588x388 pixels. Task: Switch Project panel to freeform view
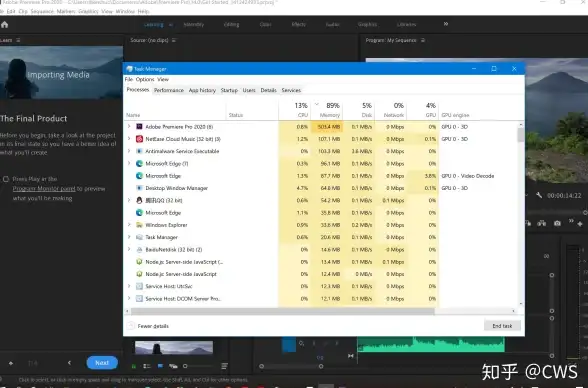(173, 366)
